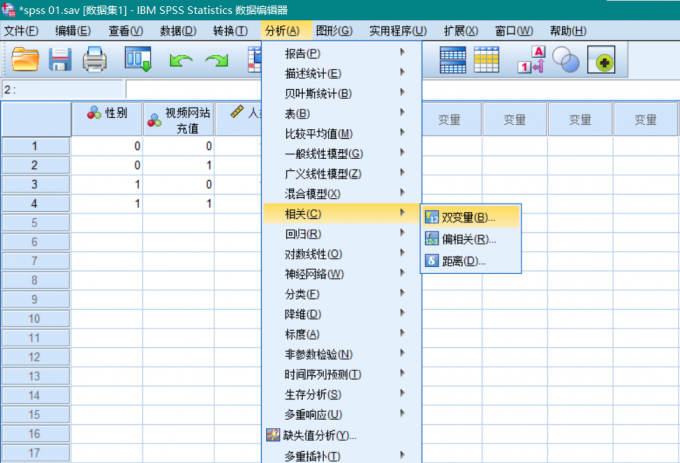The image size is (680, 463).
Task: Click the 性别 cell in row 3
Action: pyautogui.click(x=107, y=184)
